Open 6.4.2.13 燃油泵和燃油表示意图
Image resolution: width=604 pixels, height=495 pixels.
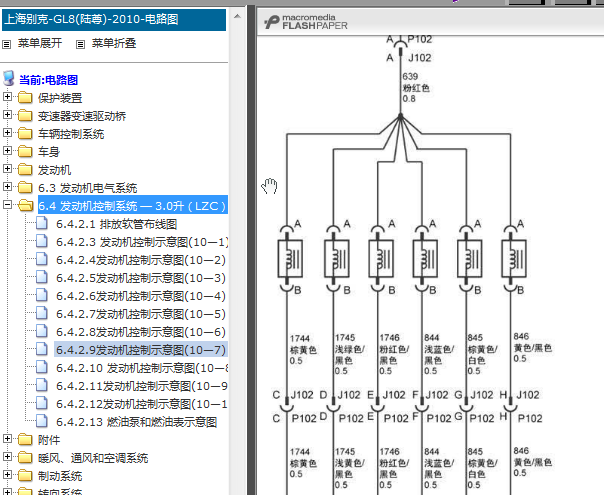[137, 422]
